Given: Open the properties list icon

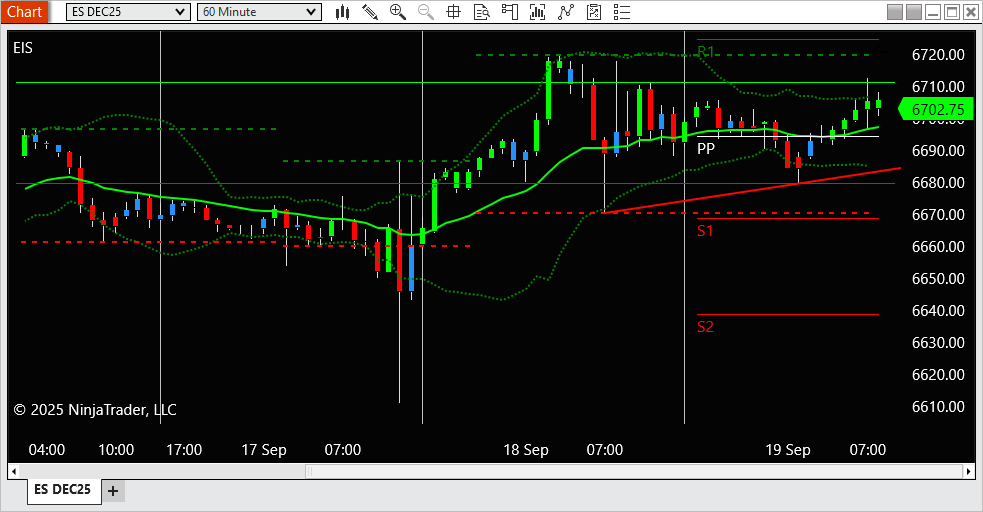Looking at the screenshot, I should [x=621, y=12].
